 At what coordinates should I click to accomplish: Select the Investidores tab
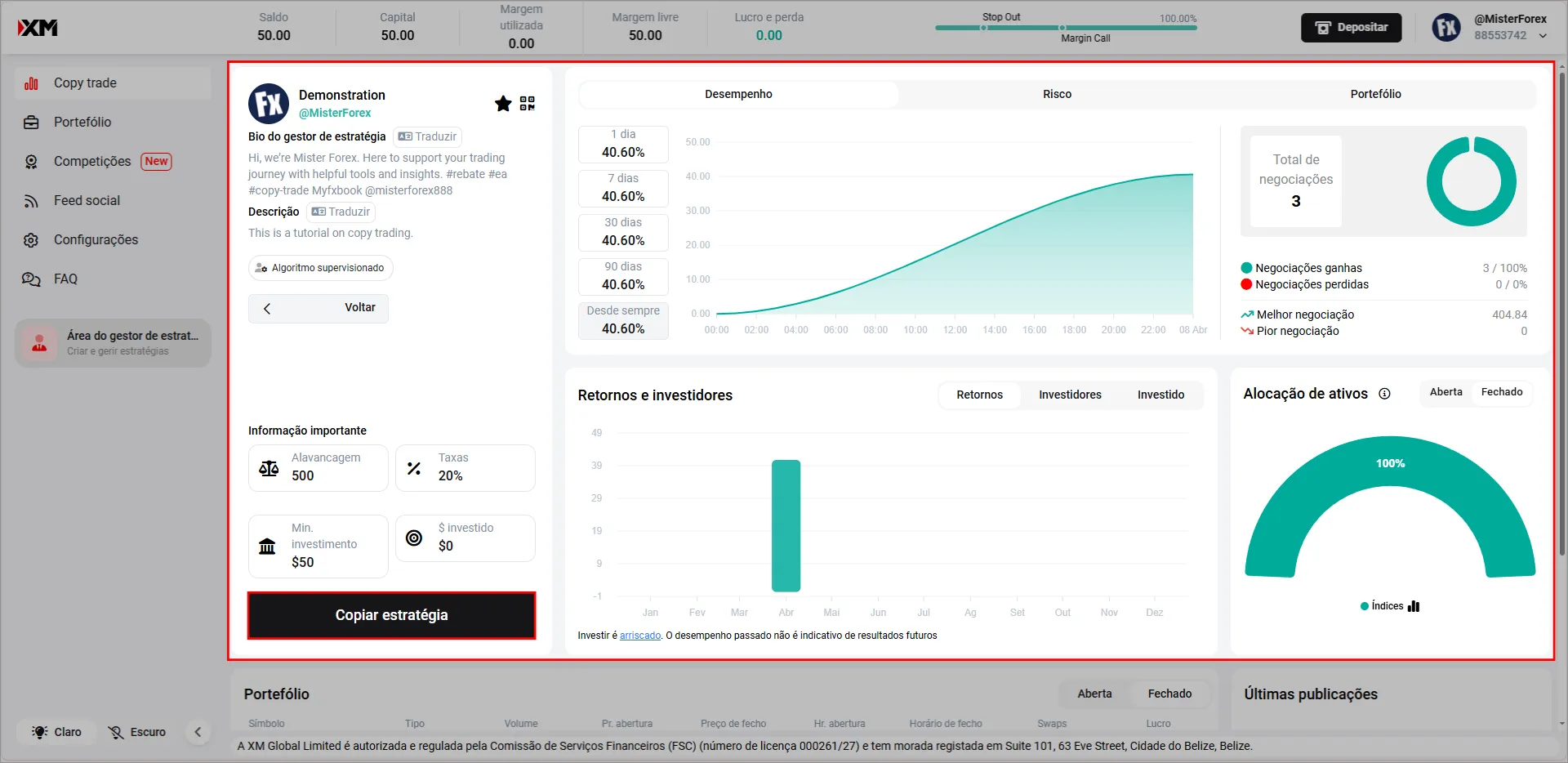[1070, 395]
